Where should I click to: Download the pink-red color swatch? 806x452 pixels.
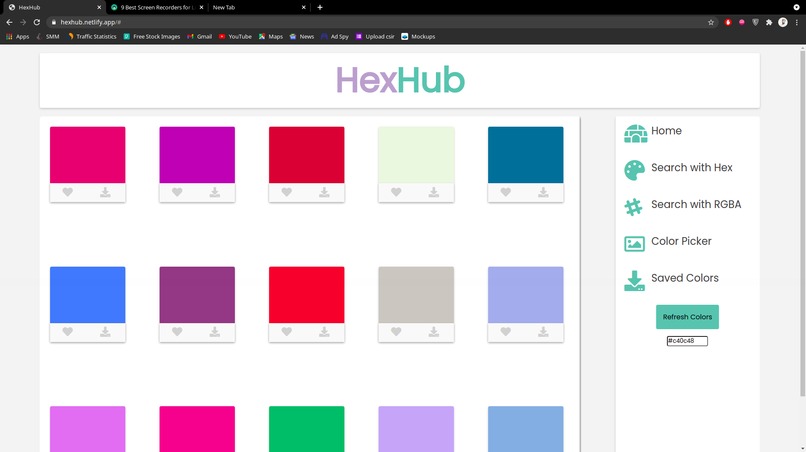[105, 192]
